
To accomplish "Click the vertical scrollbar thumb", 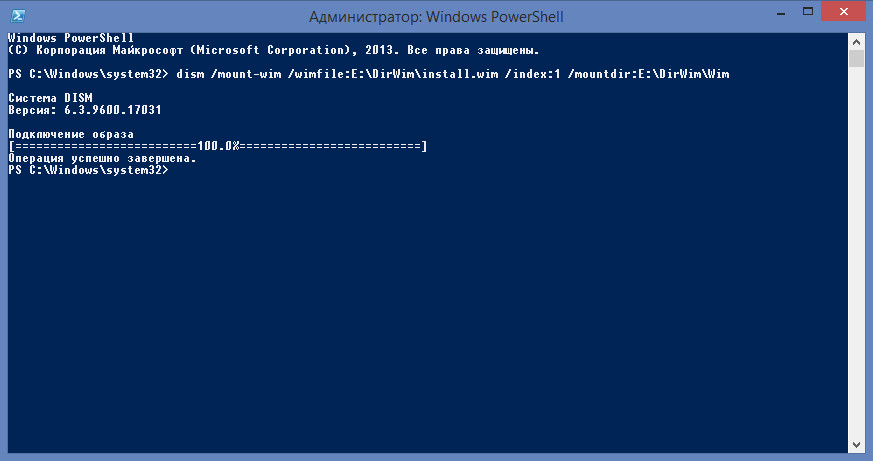I will point(856,58).
